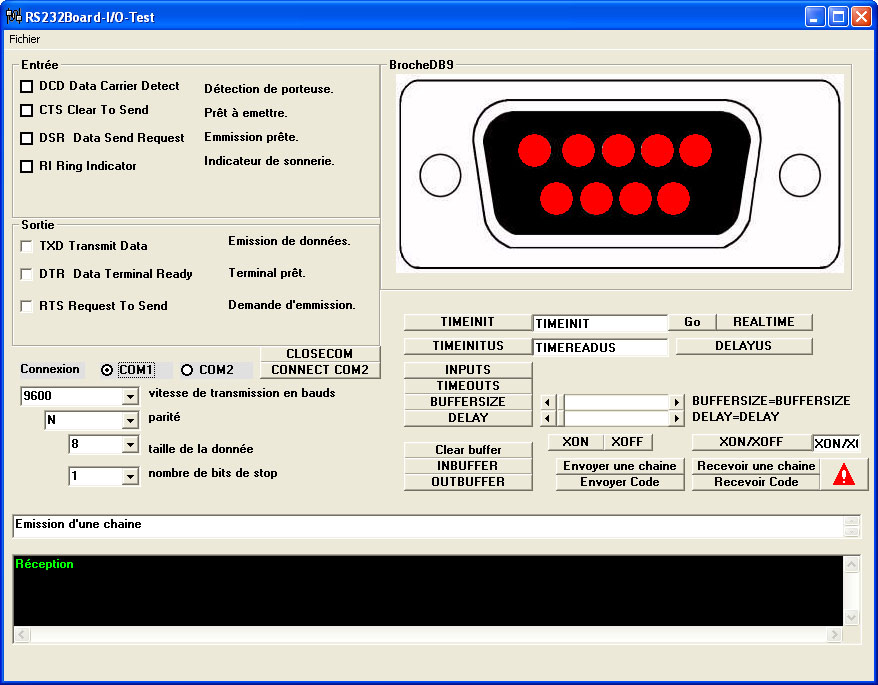Click Envoyer une chaine button
The width and height of the screenshot is (878, 685).
620,466
